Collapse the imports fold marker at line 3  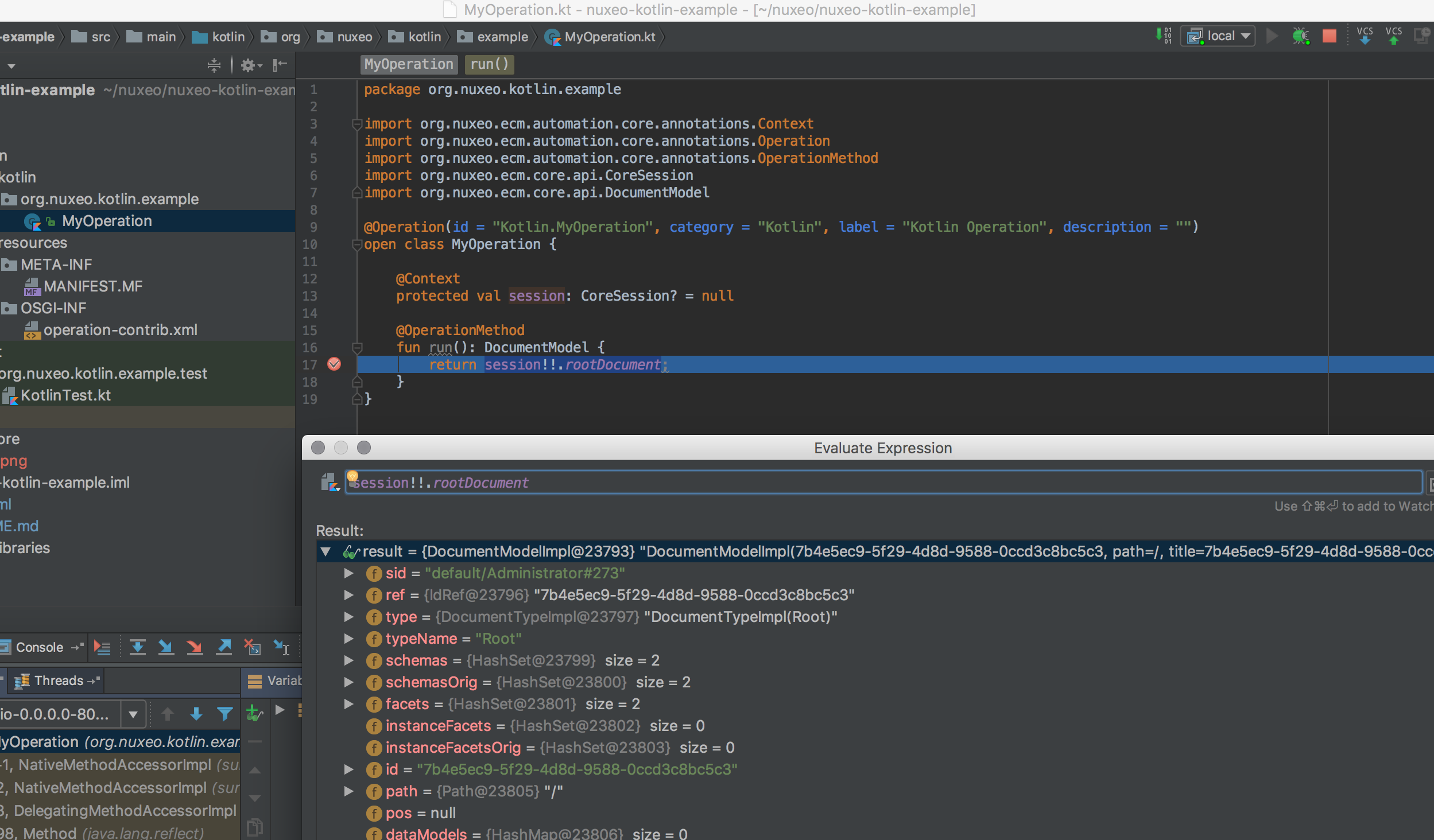356,124
